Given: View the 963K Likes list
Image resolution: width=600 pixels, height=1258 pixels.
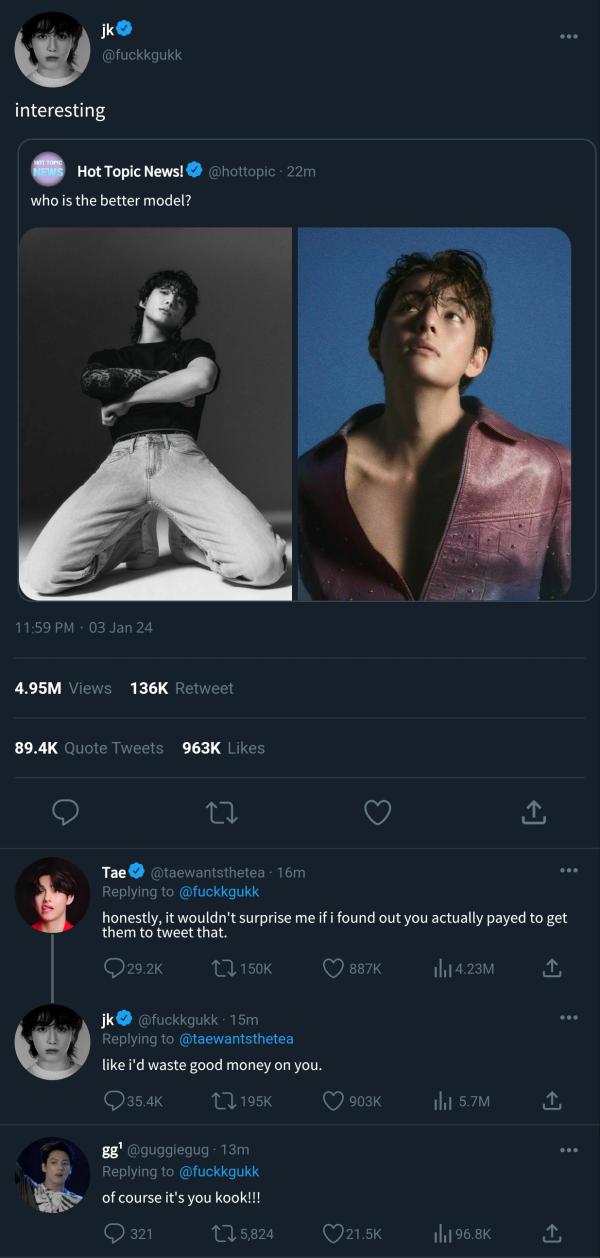Looking at the screenshot, I should click(x=223, y=748).
